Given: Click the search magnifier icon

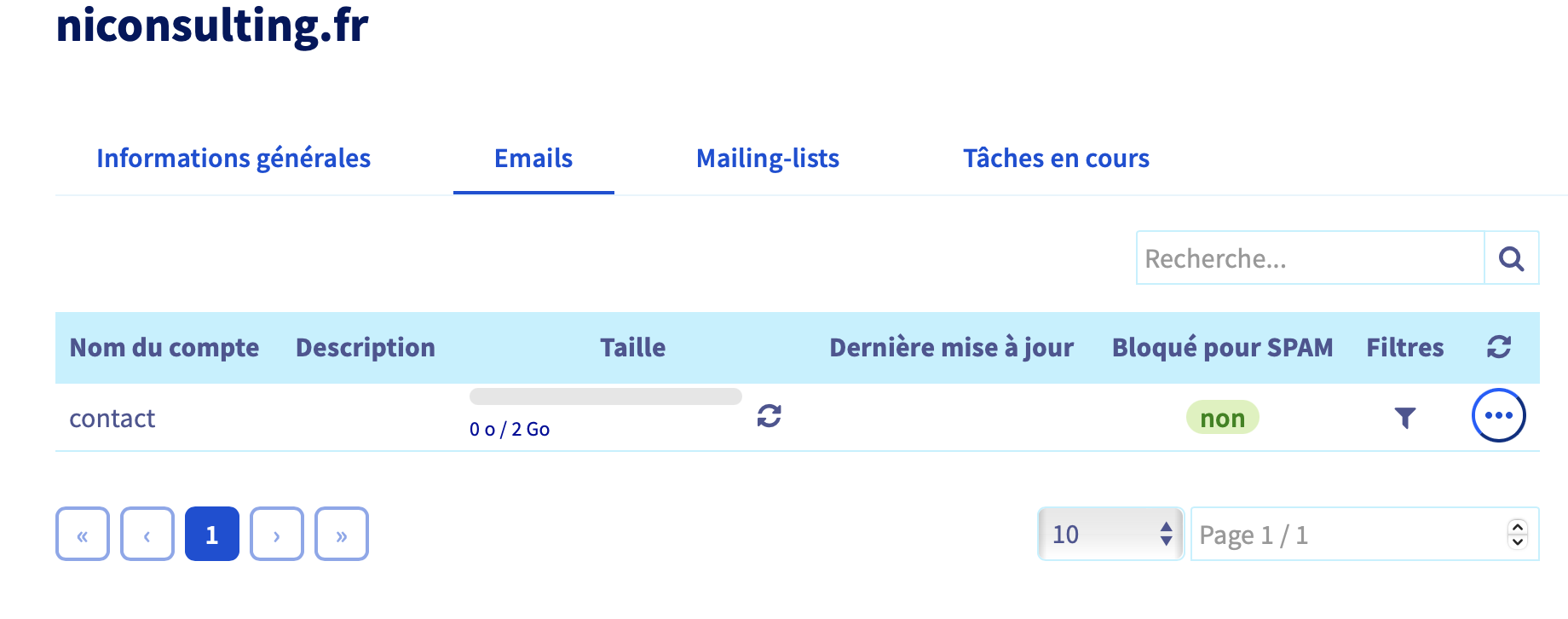Looking at the screenshot, I should [1511, 258].
